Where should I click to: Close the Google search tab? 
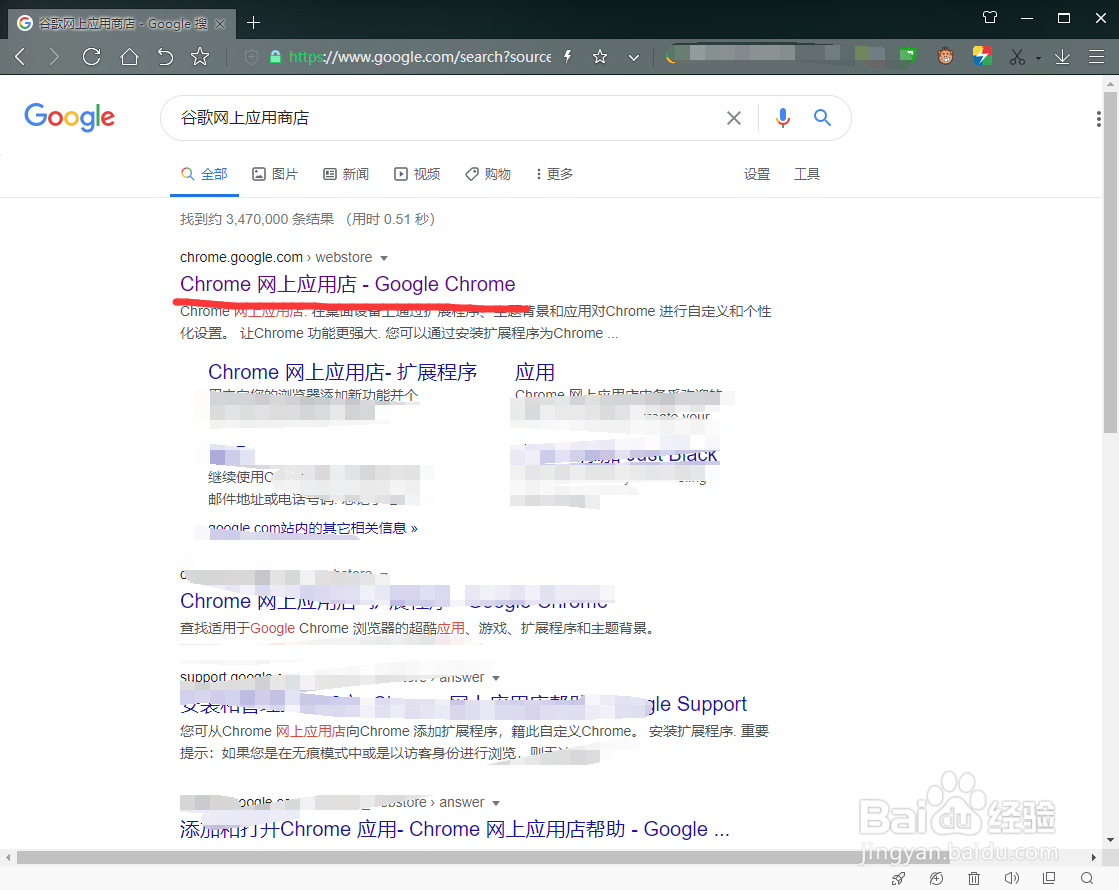coord(220,24)
